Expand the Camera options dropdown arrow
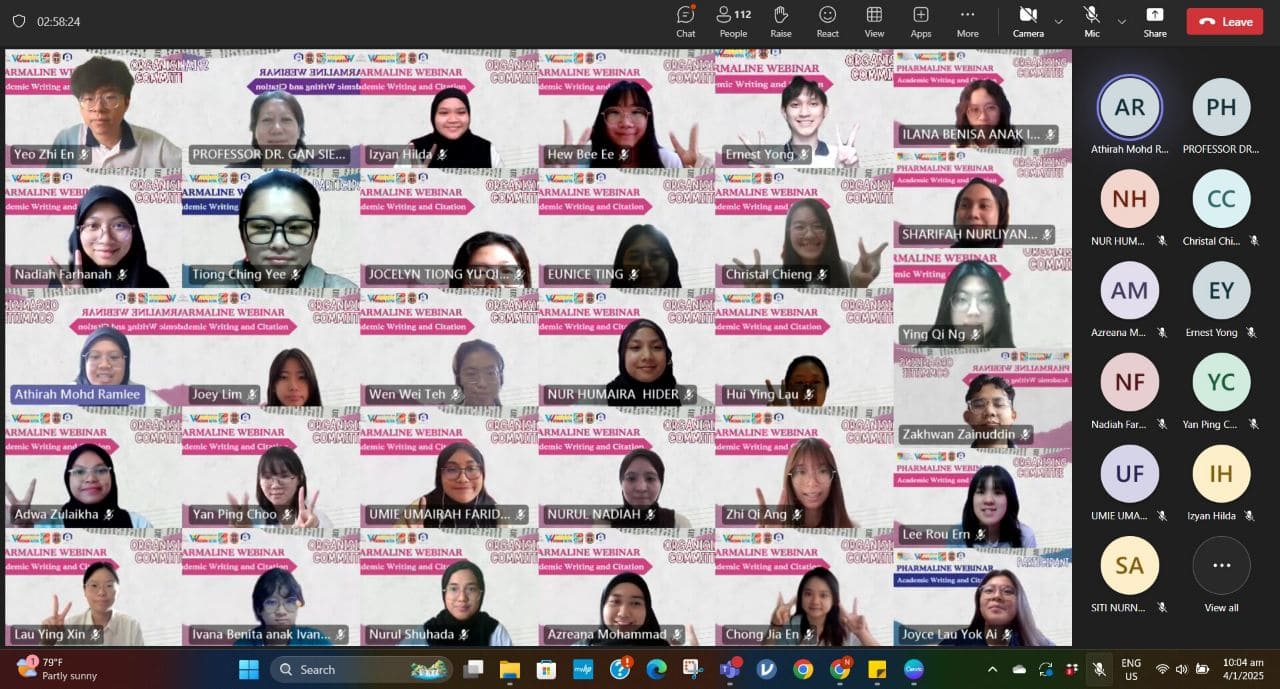The image size is (1280, 689). (x=1058, y=21)
